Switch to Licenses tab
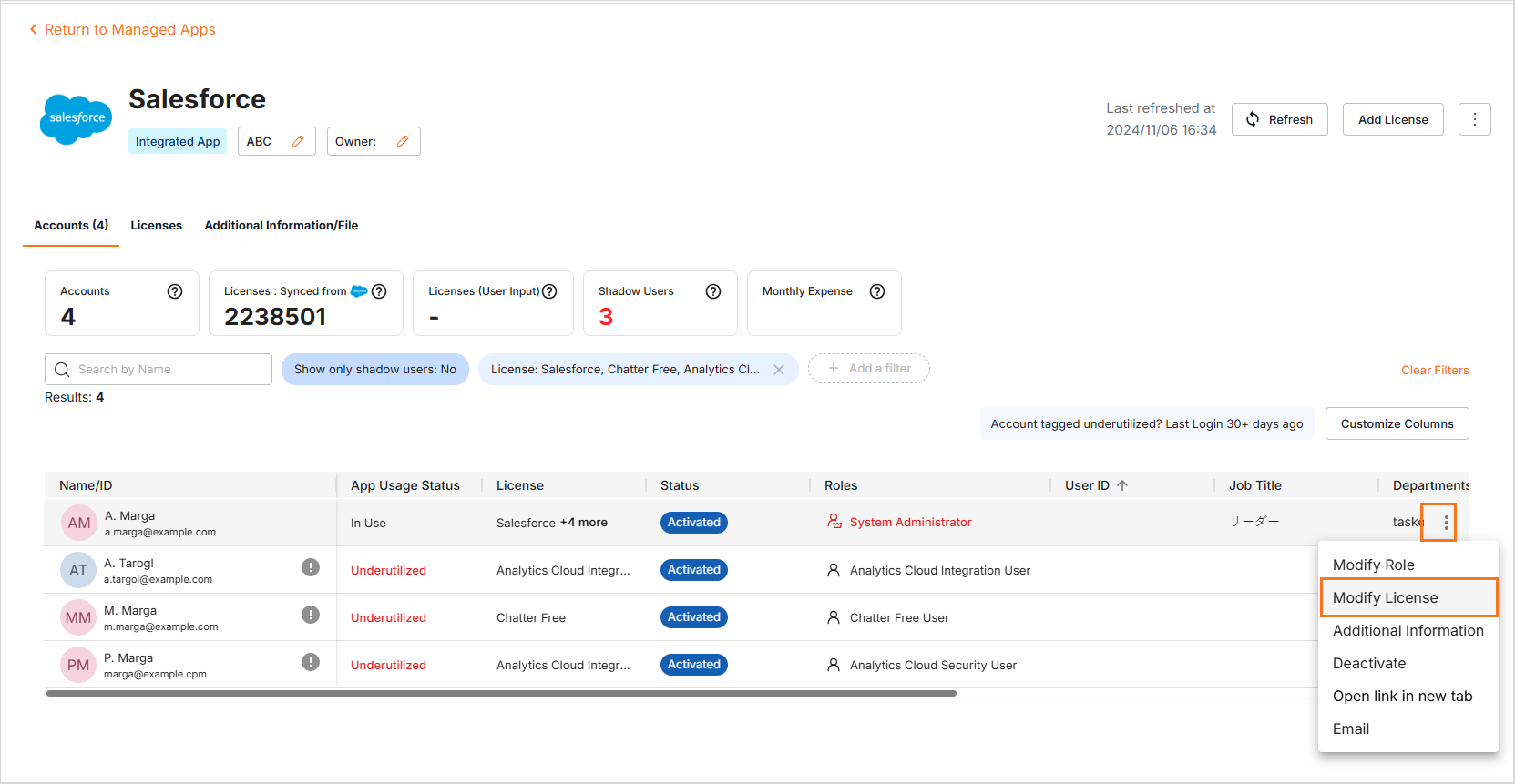1515x784 pixels. pos(157,225)
